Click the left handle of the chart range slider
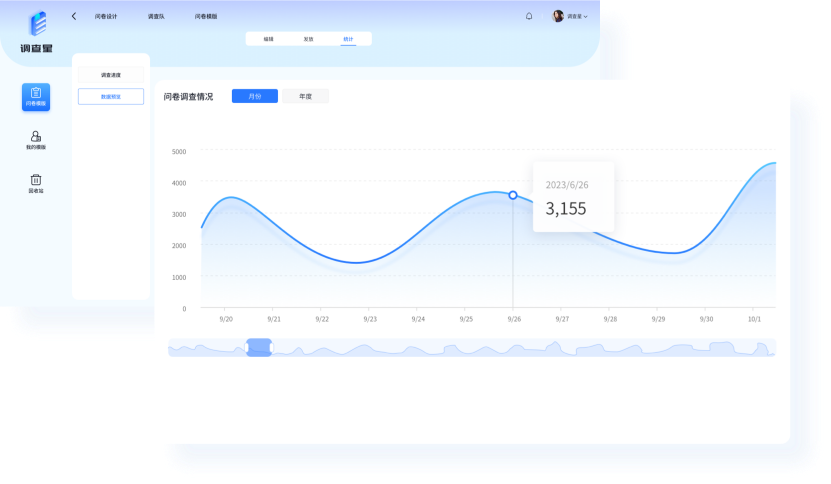 pos(247,347)
